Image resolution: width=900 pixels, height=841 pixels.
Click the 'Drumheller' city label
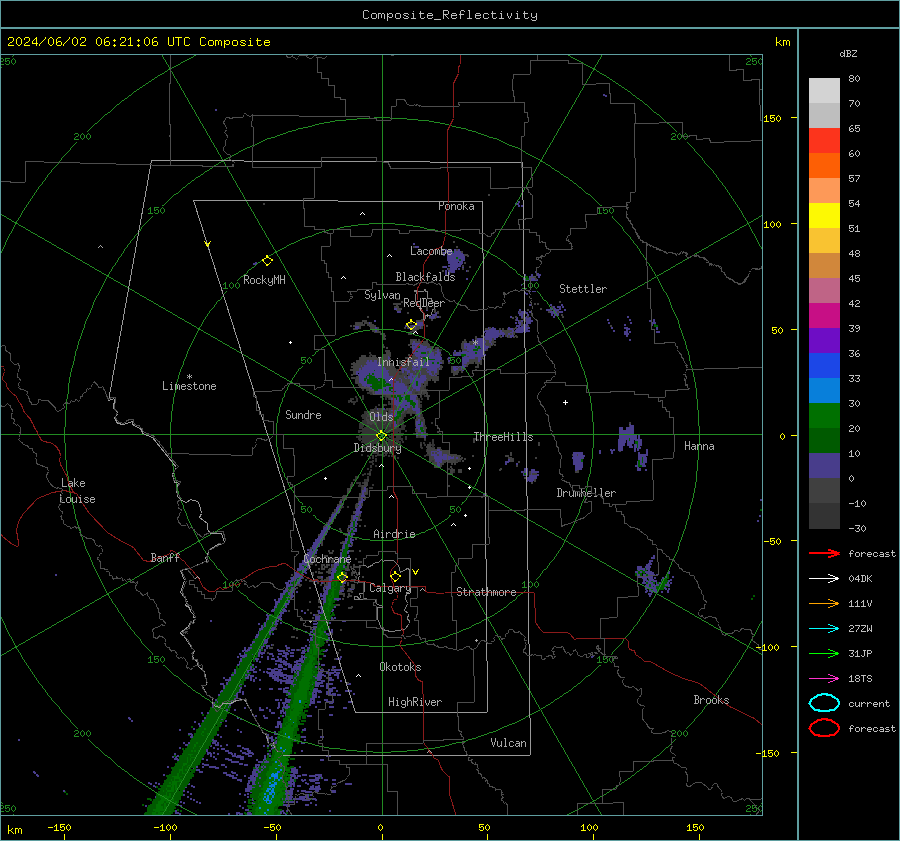[586, 493]
